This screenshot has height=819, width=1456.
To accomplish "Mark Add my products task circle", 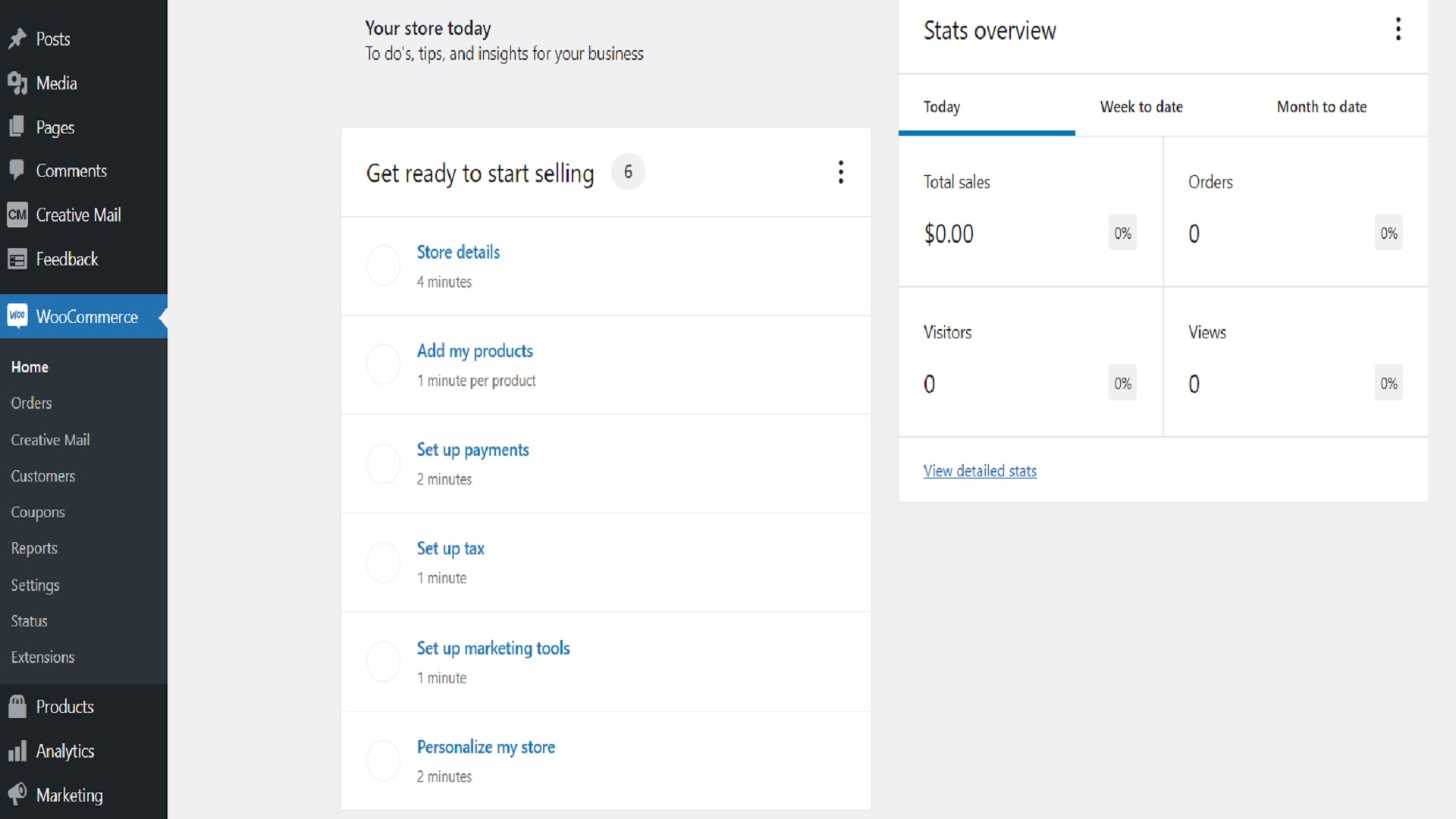I will [x=384, y=364].
